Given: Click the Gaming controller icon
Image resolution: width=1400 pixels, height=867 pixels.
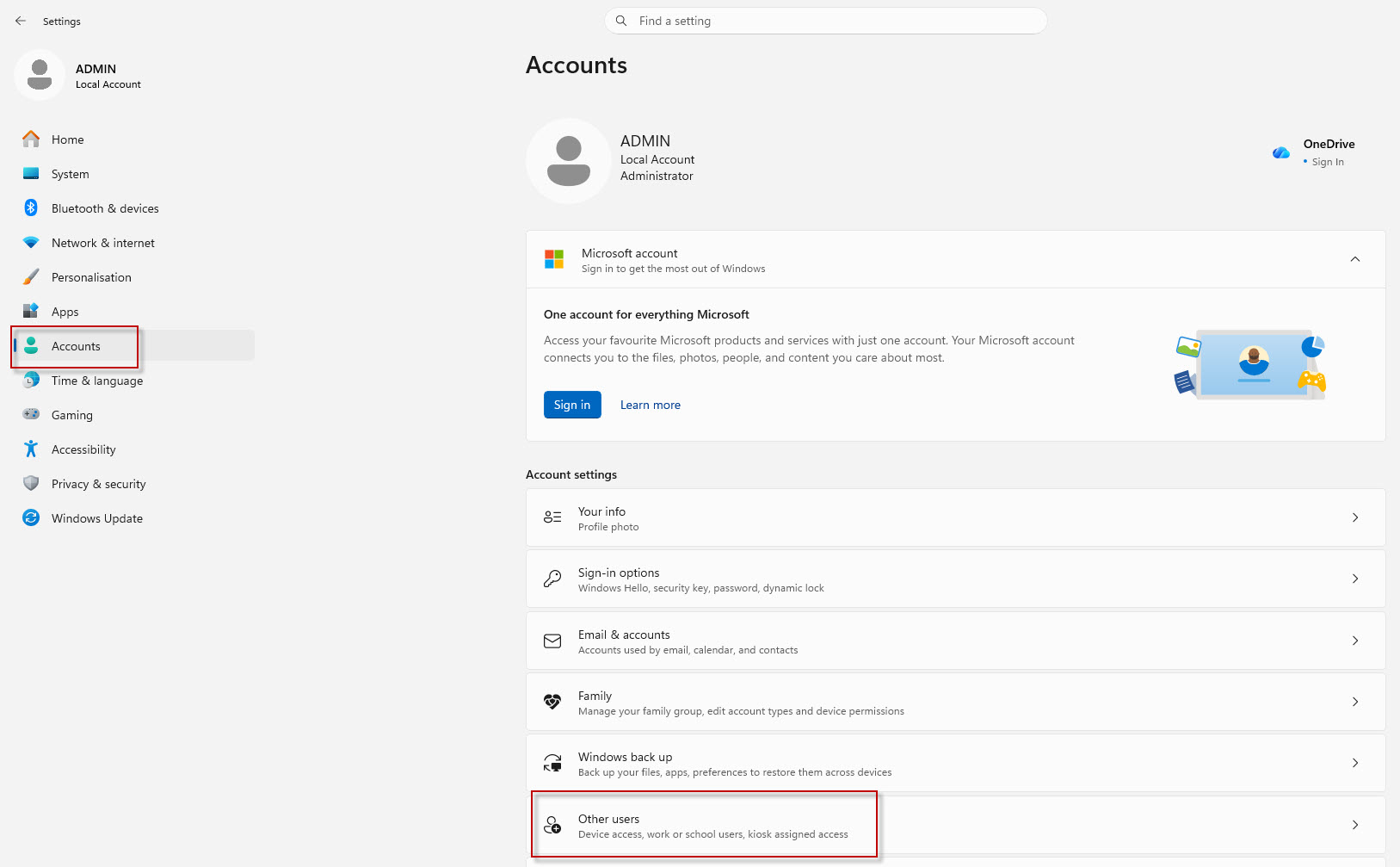Looking at the screenshot, I should coord(31,414).
